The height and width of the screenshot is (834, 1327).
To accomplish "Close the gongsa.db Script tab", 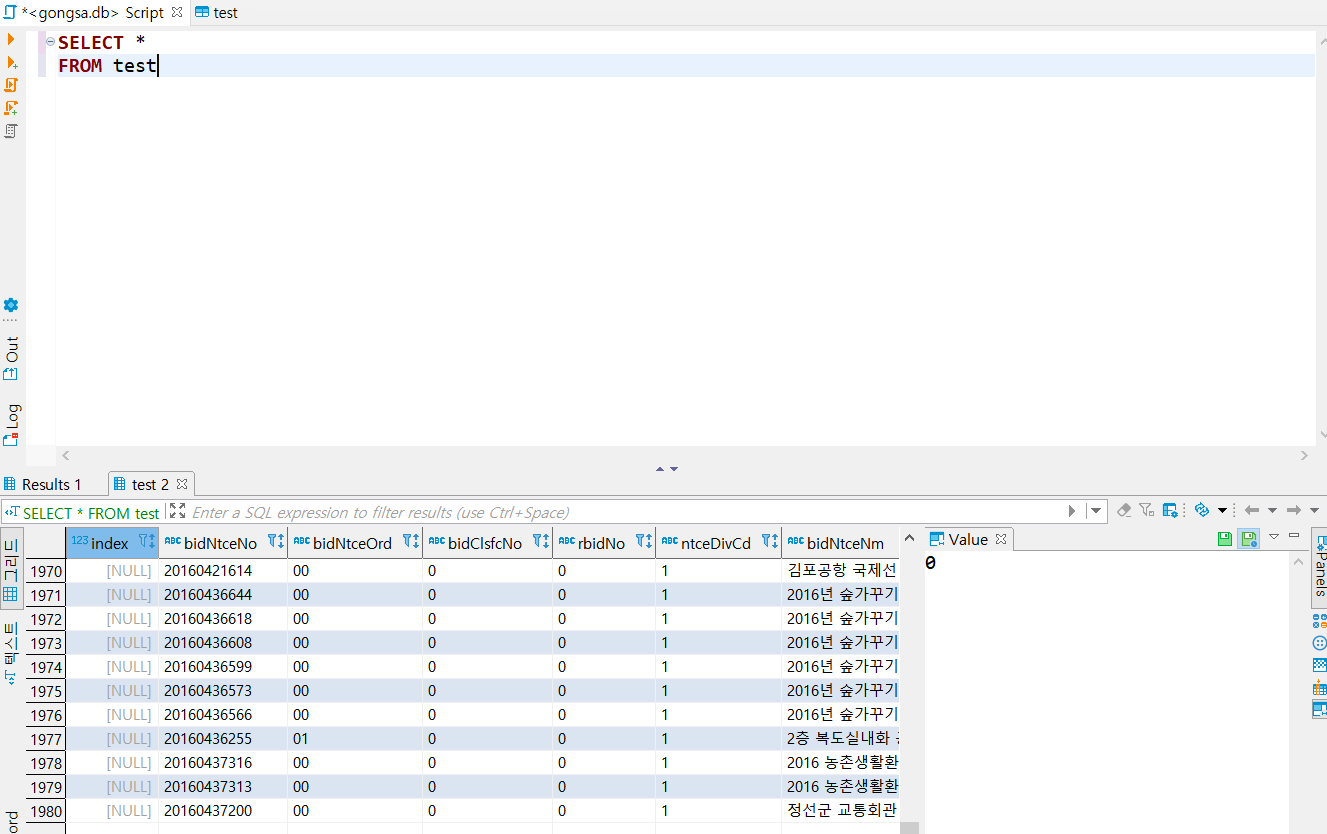I will tap(177, 13).
